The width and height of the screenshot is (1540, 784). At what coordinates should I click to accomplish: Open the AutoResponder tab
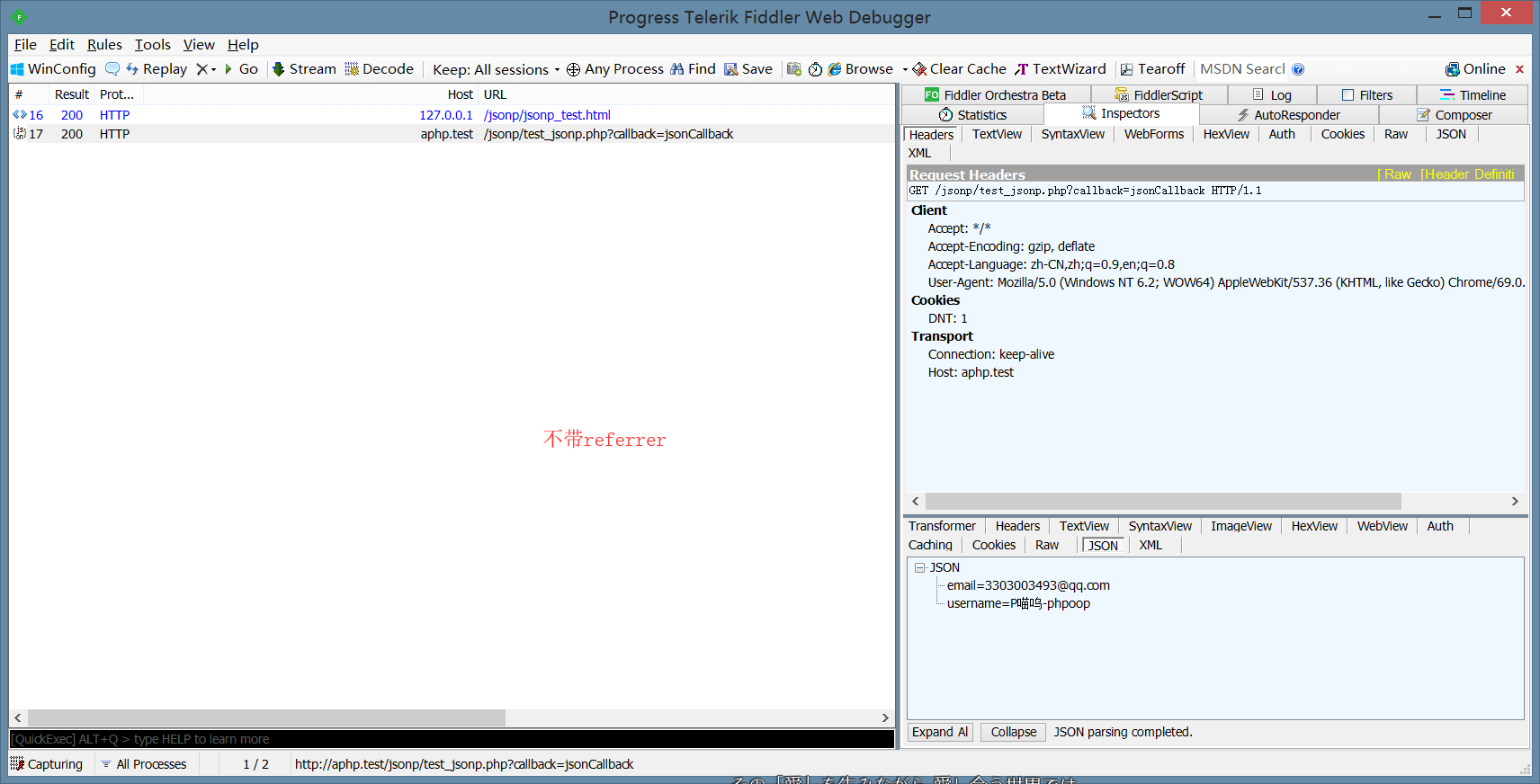click(x=1288, y=115)
